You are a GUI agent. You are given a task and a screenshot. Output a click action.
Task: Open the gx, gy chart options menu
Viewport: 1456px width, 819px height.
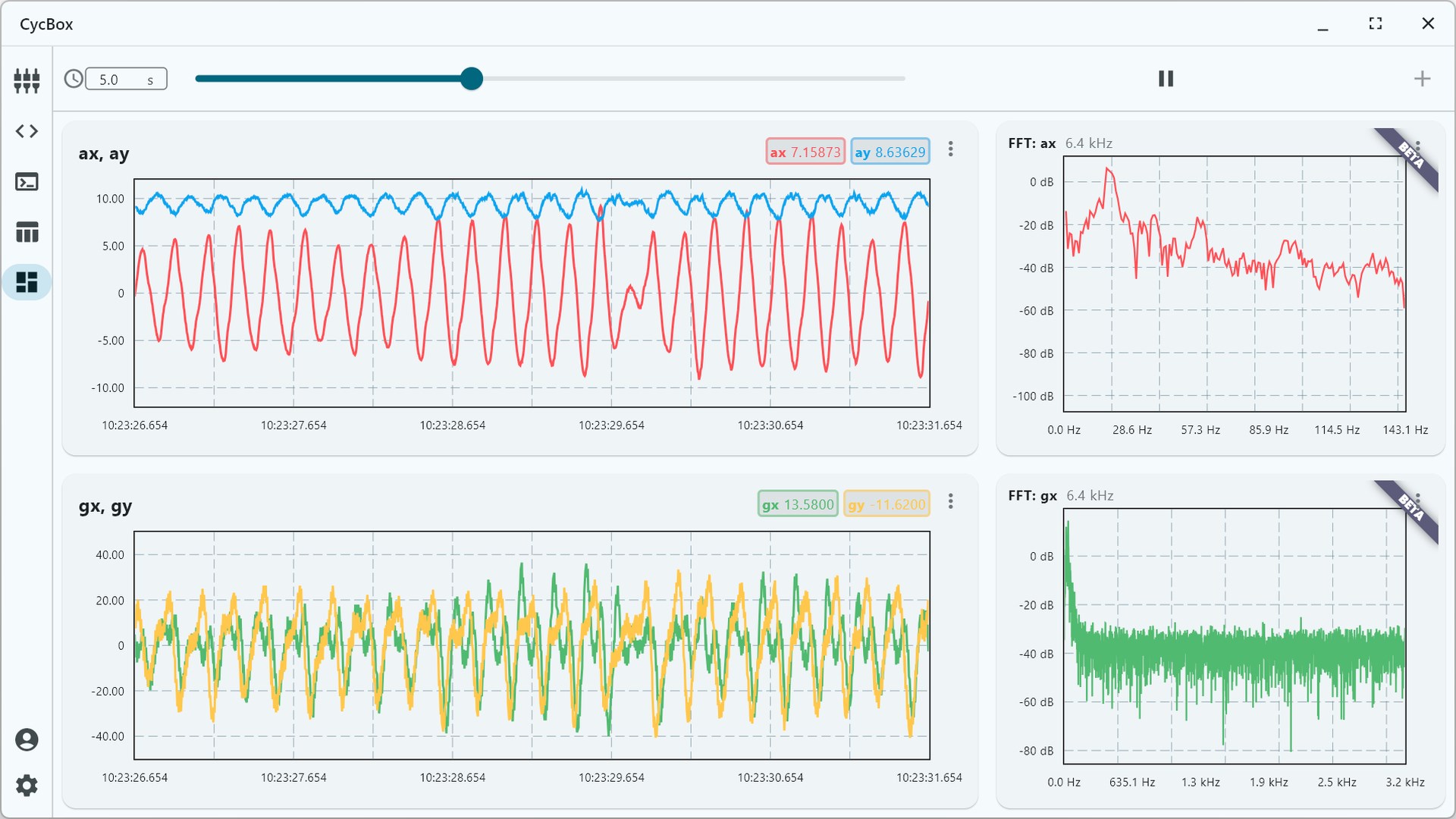coord(950,501)
